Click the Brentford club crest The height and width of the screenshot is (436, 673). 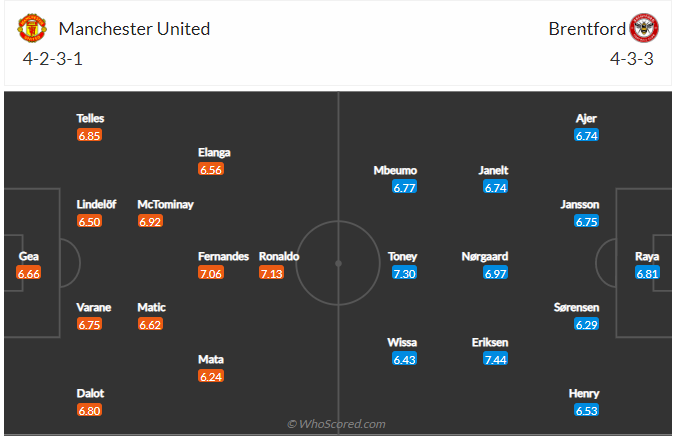click(643, 28)
